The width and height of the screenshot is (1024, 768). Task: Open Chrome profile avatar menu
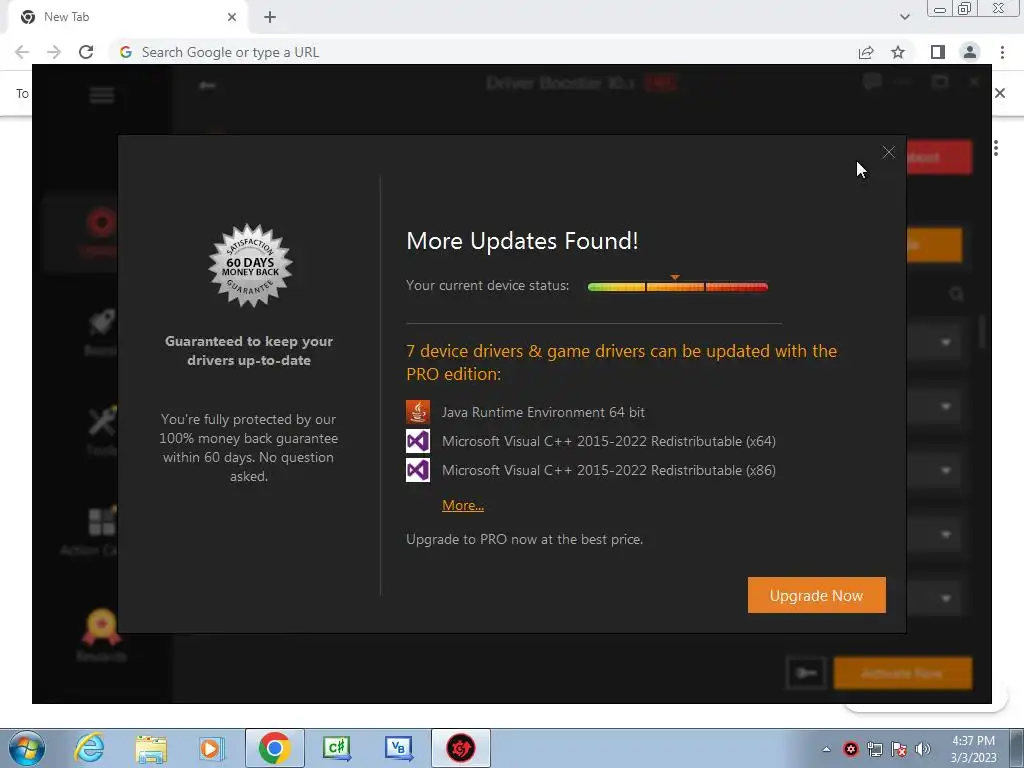click(970, 52)
